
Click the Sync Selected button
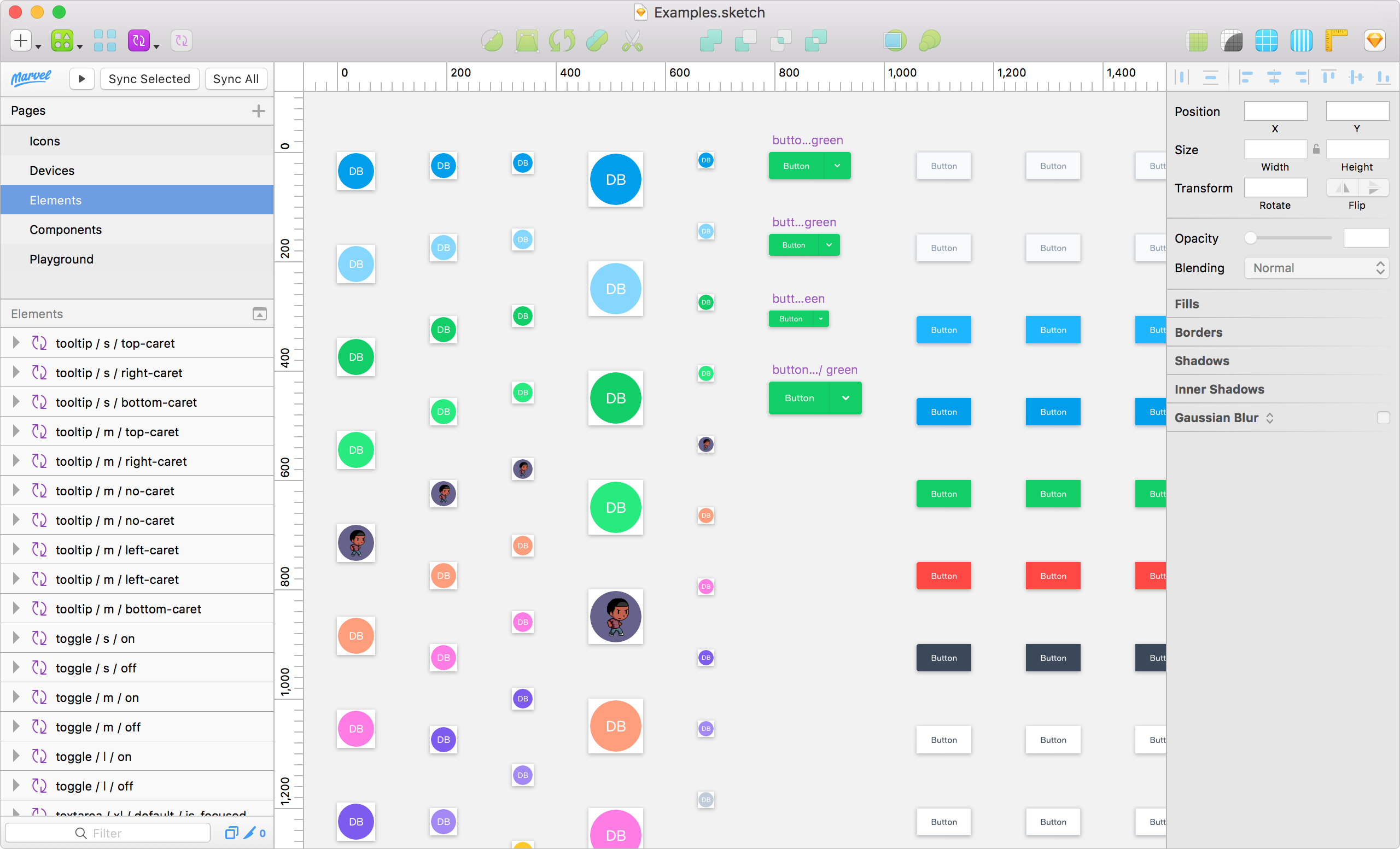pos(149,79)
